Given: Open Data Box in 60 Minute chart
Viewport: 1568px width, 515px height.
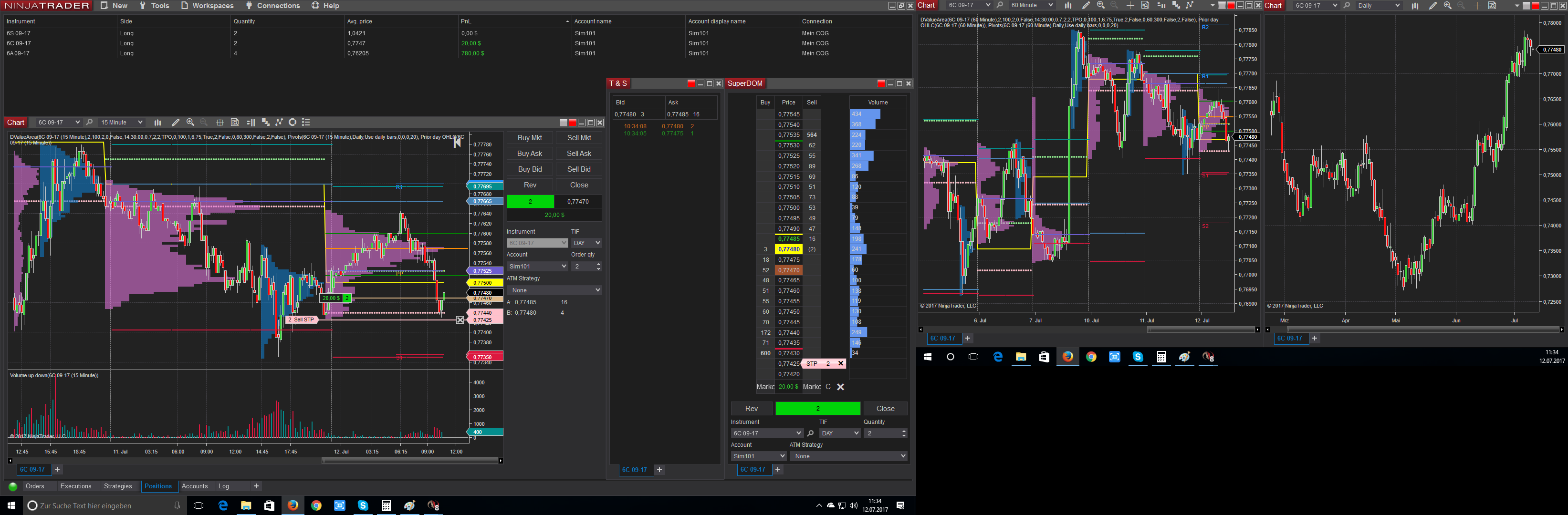Looking at the screenshot, I should (x=1145, y=5).
